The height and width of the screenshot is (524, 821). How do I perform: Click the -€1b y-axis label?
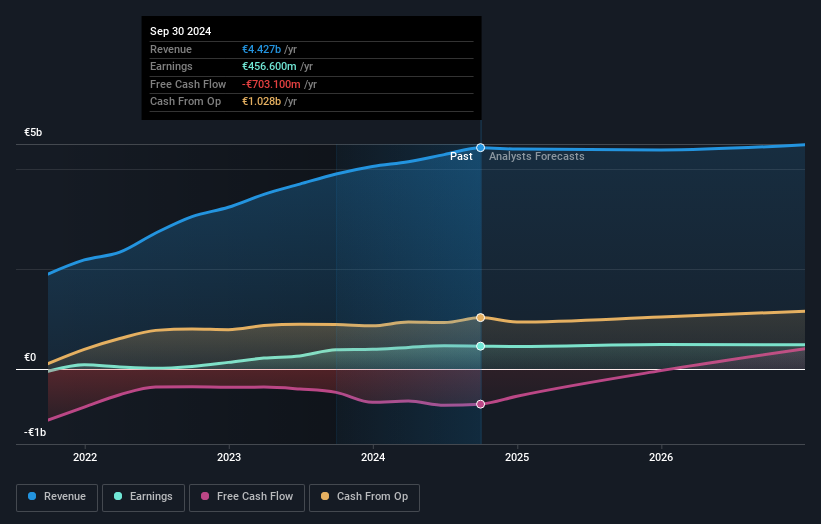pyautogui.click(x=35, y=432)
